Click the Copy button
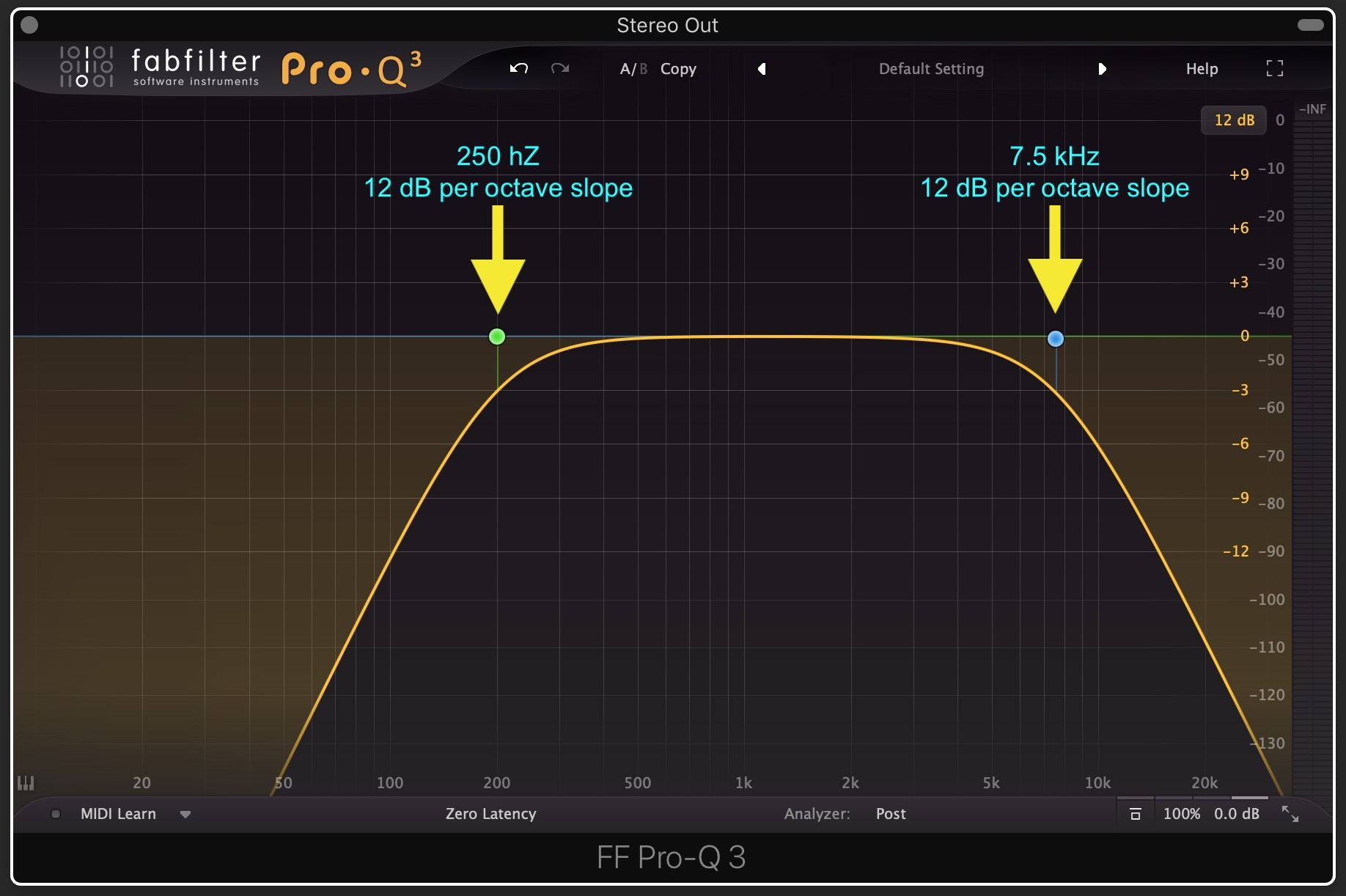The height and width of the screenshot is (896, 1346). point(678,69)
